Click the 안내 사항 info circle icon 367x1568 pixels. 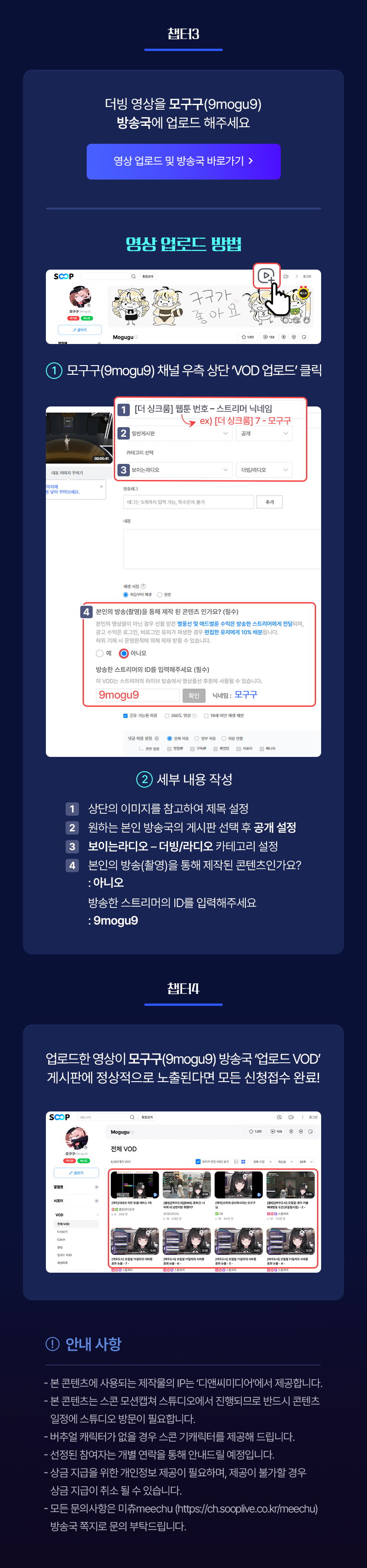(52, 1343)
